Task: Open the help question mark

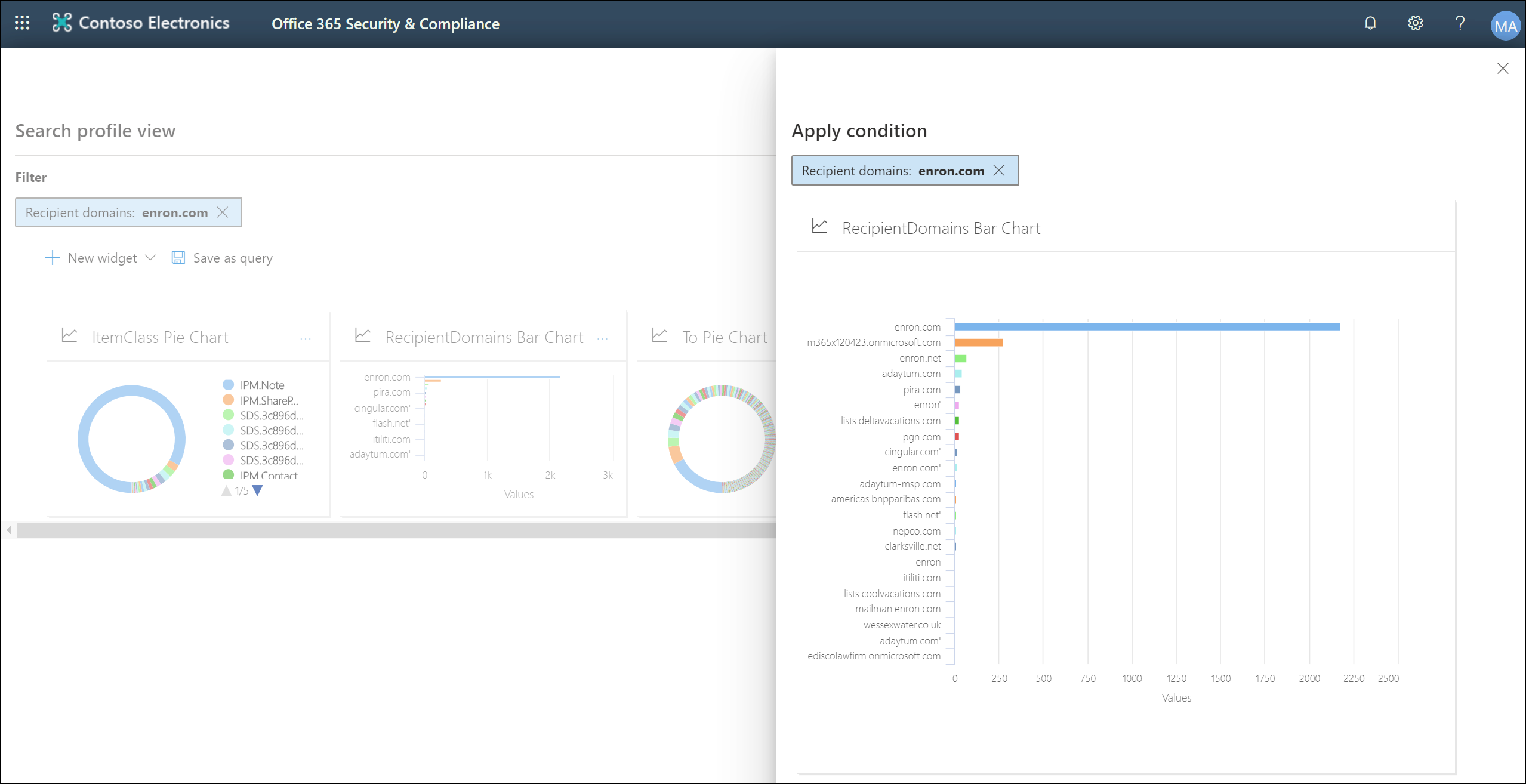Action: [x=1460, y=23]
